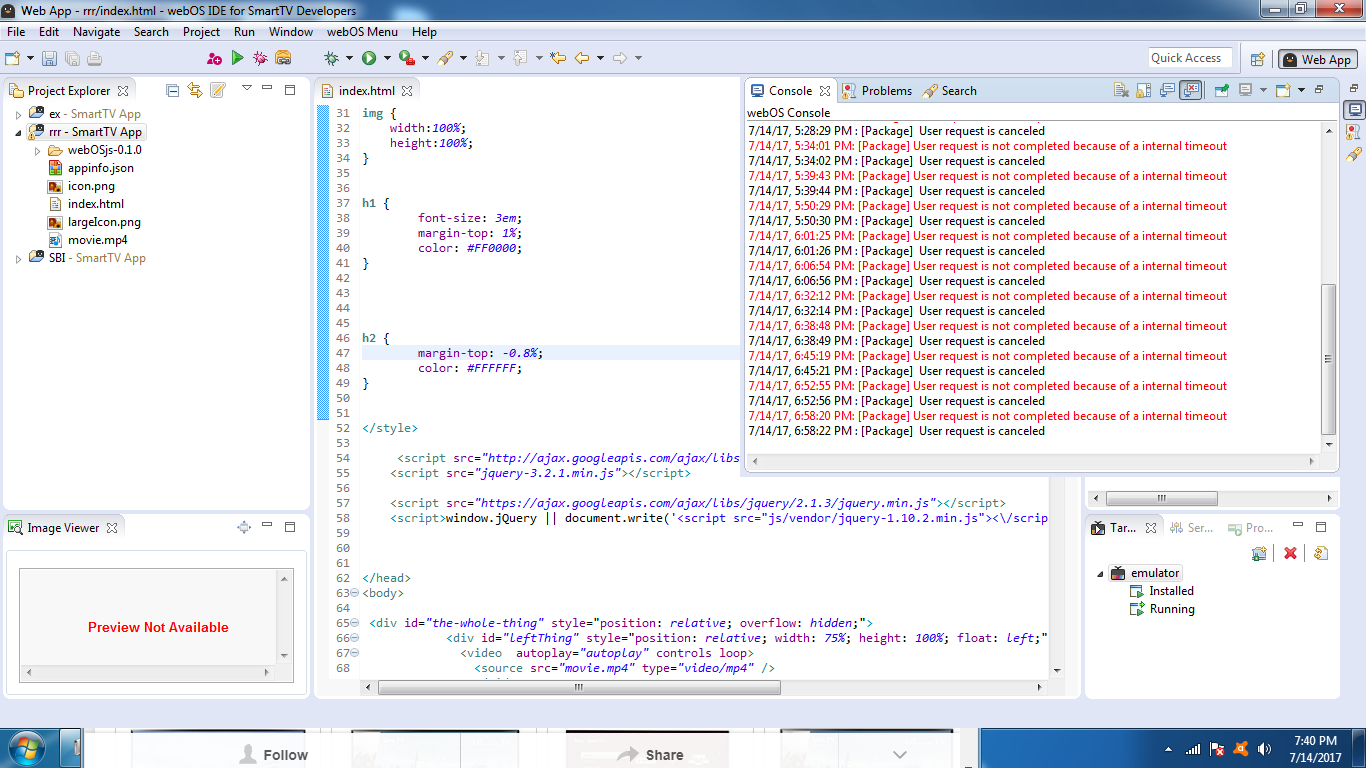This screenshot has width=1366, height=768.
Task: Open the Project Explorer View Menu triangle
Action: [x=247, y=89]
